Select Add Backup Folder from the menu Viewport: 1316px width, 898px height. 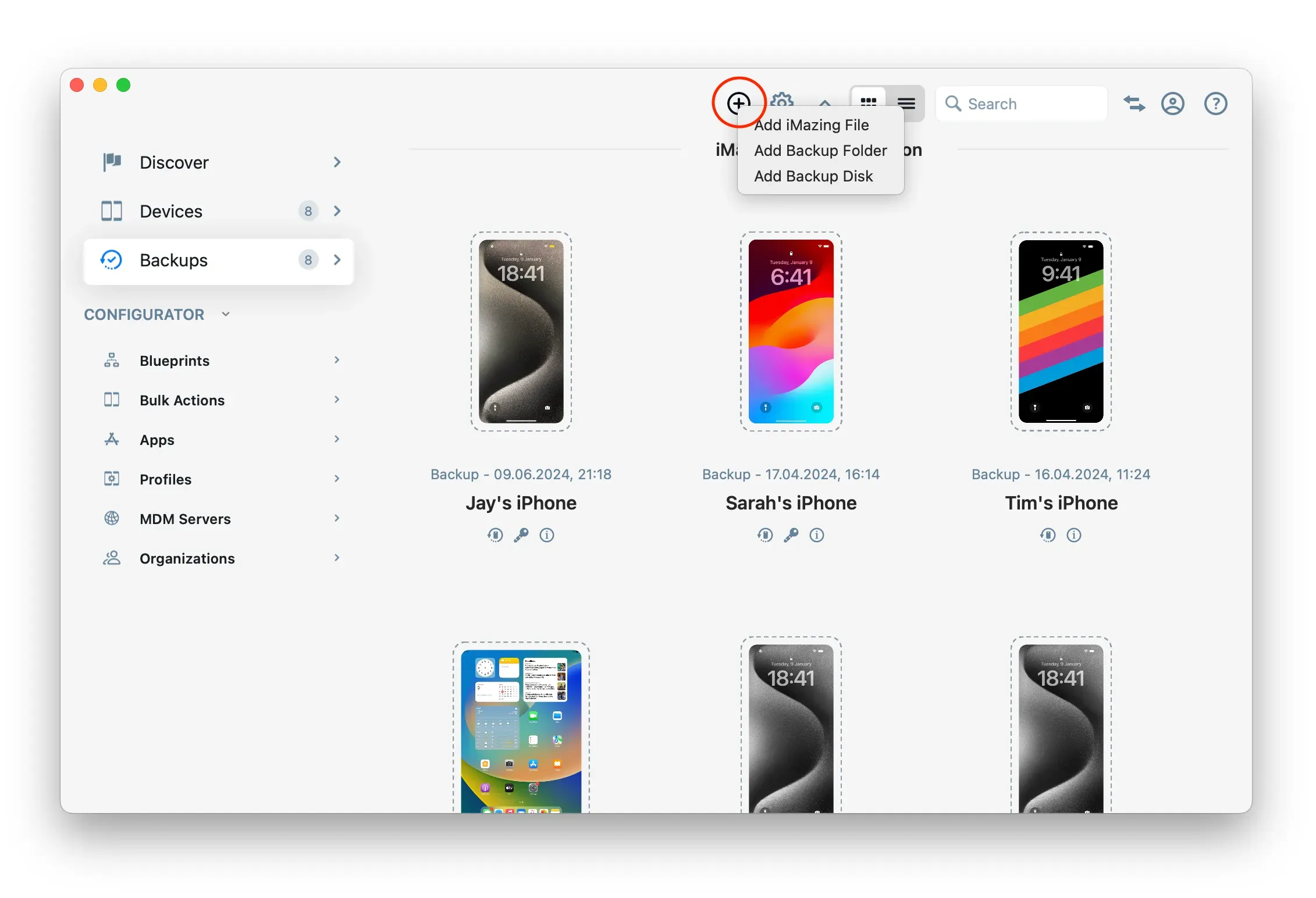820,150
